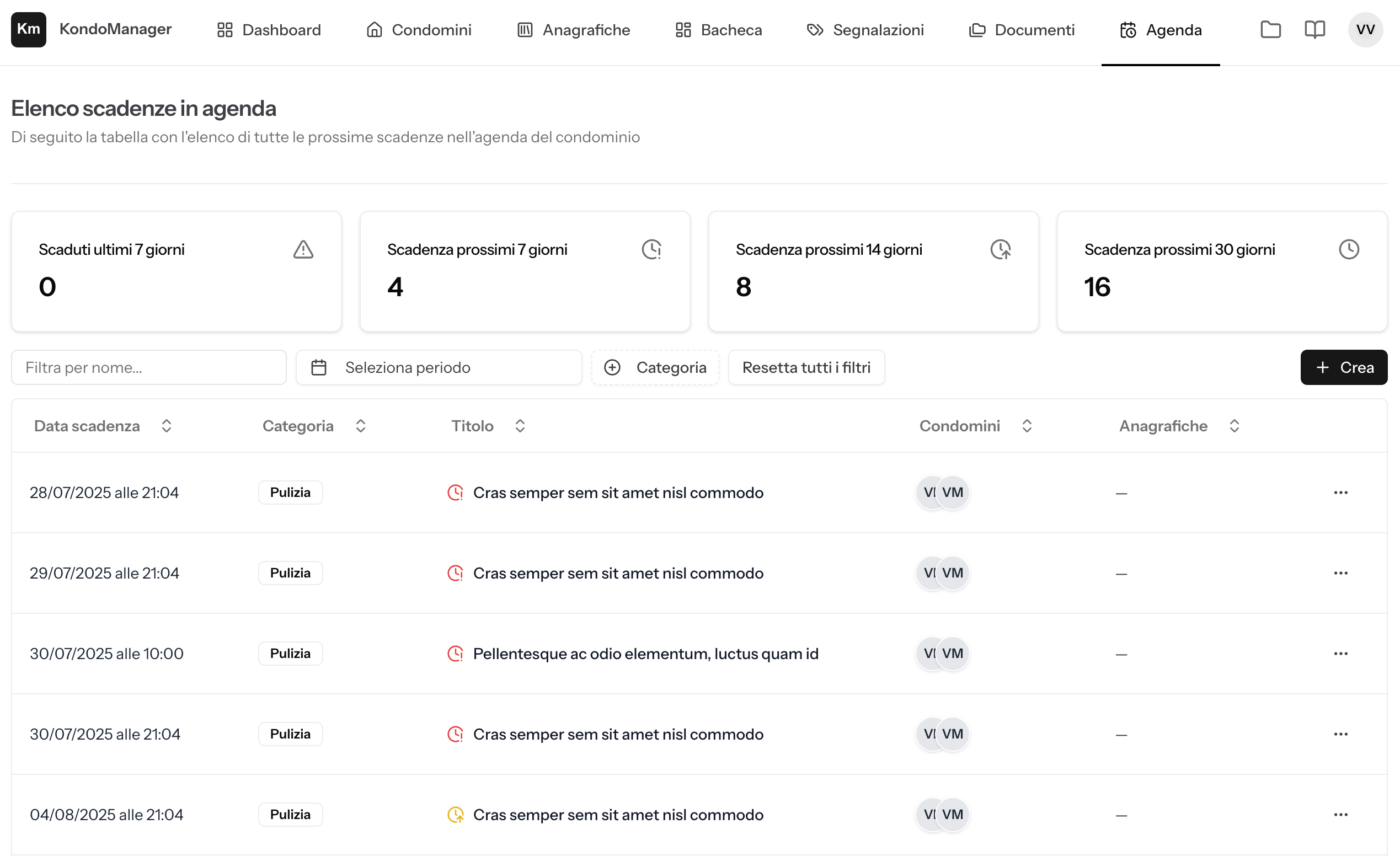The image size is (1400, 856).
Task: Open the Condomini section
Action: click(x=419, y=30)
